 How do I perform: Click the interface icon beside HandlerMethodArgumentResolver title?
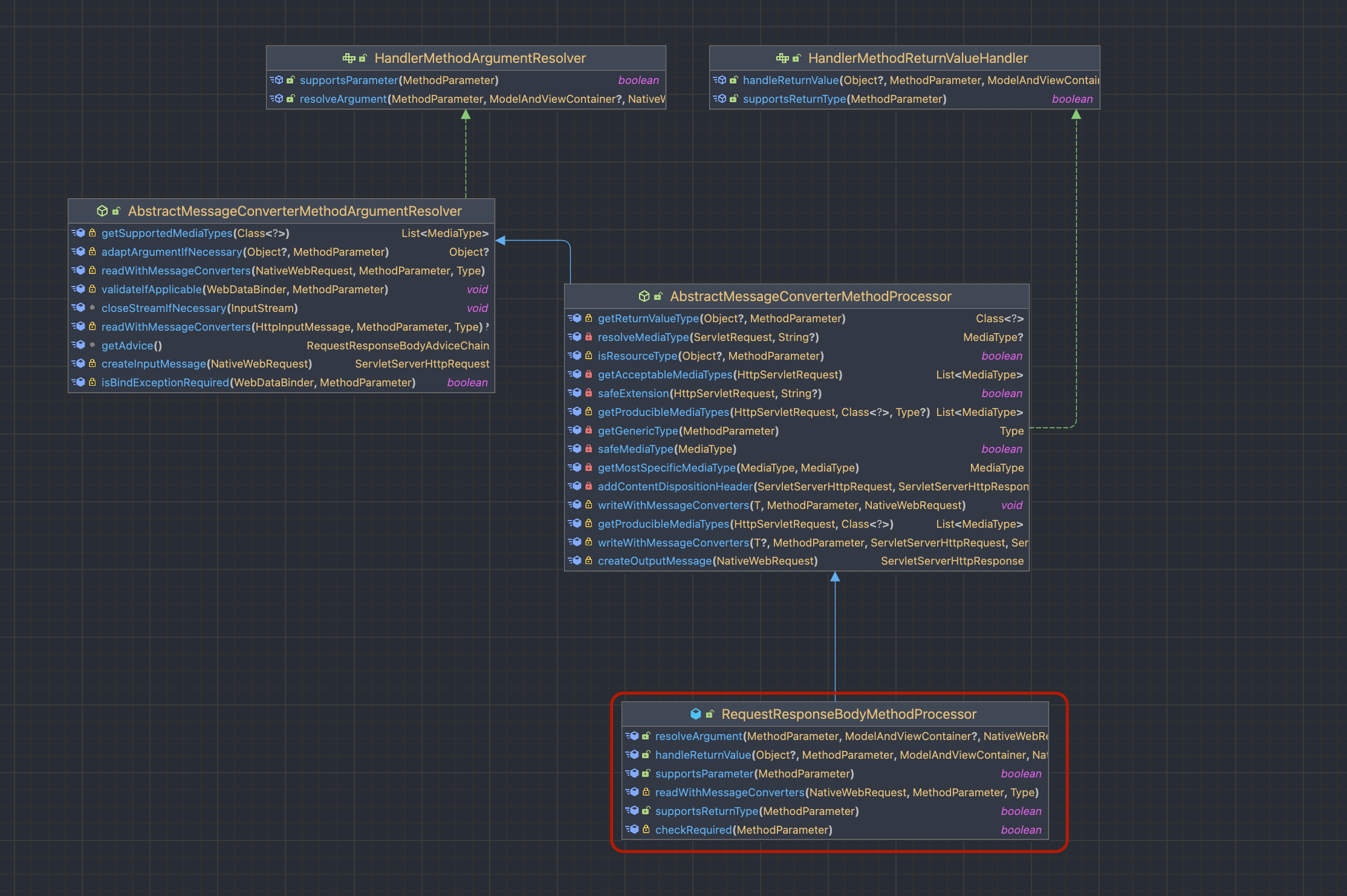click(348, 58)
